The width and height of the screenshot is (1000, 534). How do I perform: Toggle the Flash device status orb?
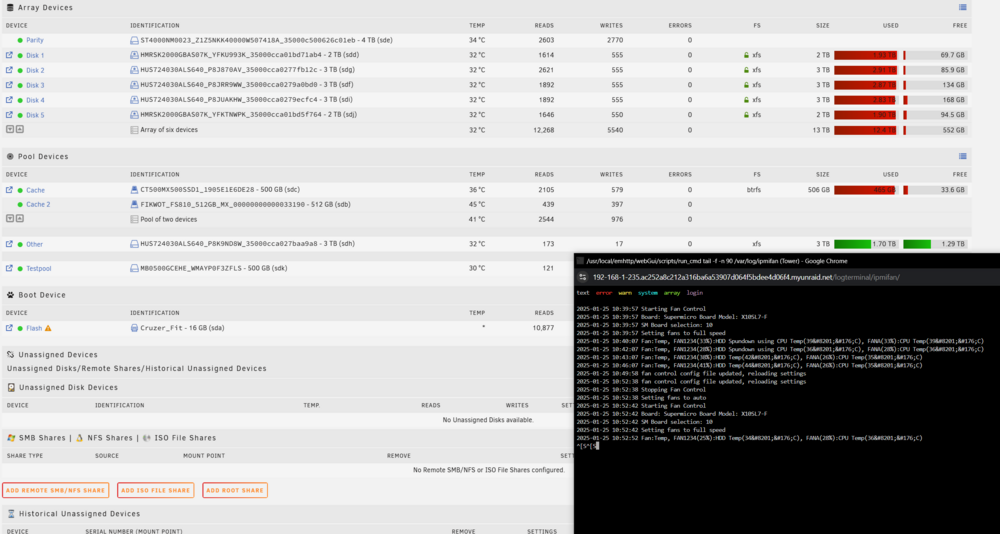tap(20, 328)
